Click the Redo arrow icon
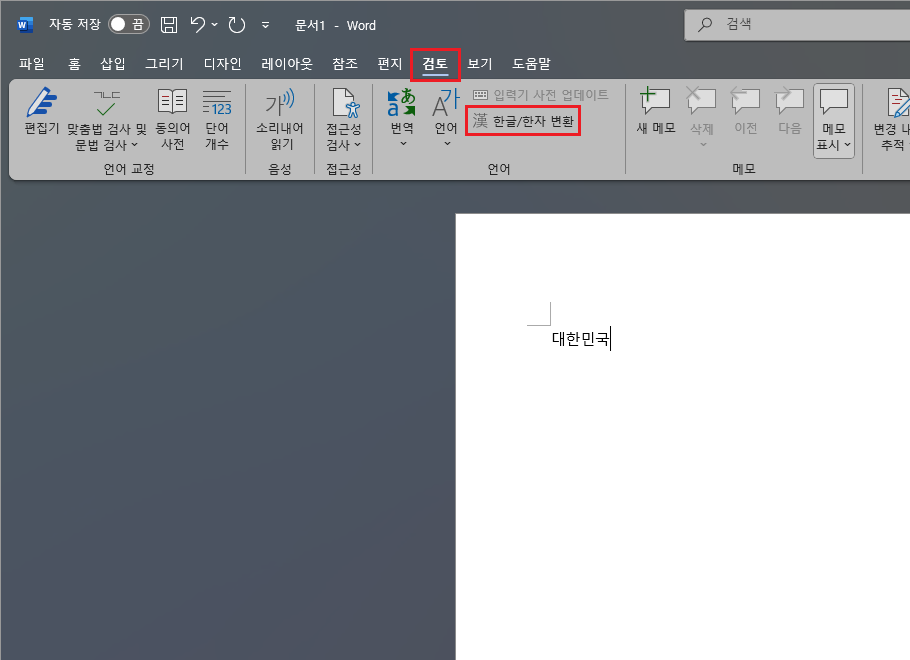 (237, 24)
